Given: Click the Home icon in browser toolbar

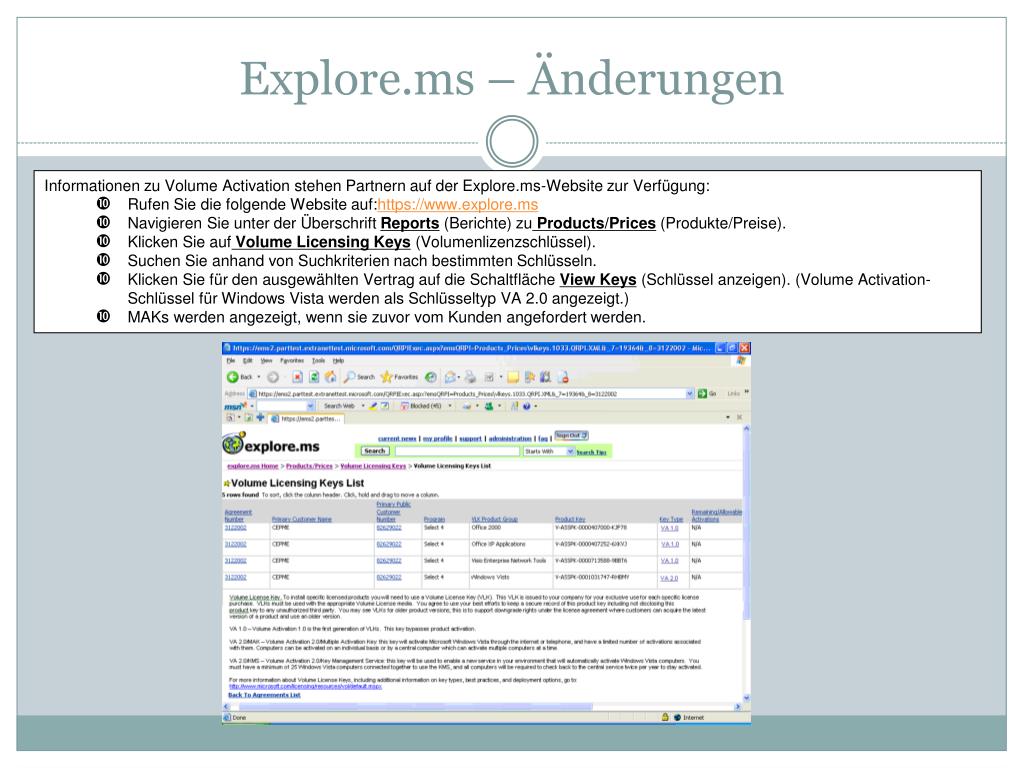Looking at the screenshot, I should pyautogui.click(x=330, y=377).
